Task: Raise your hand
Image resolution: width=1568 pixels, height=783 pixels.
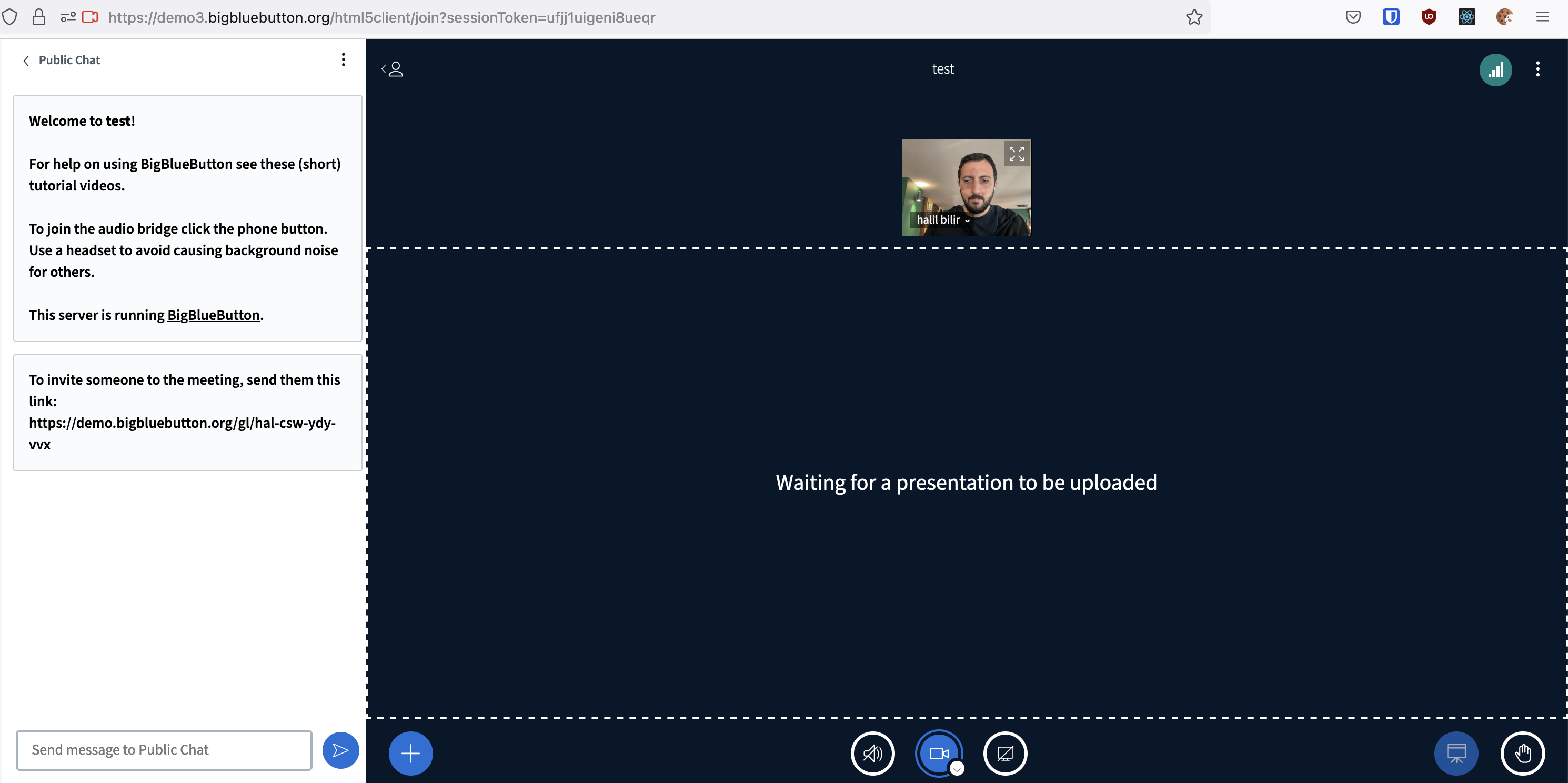Action: point(1523,753)
